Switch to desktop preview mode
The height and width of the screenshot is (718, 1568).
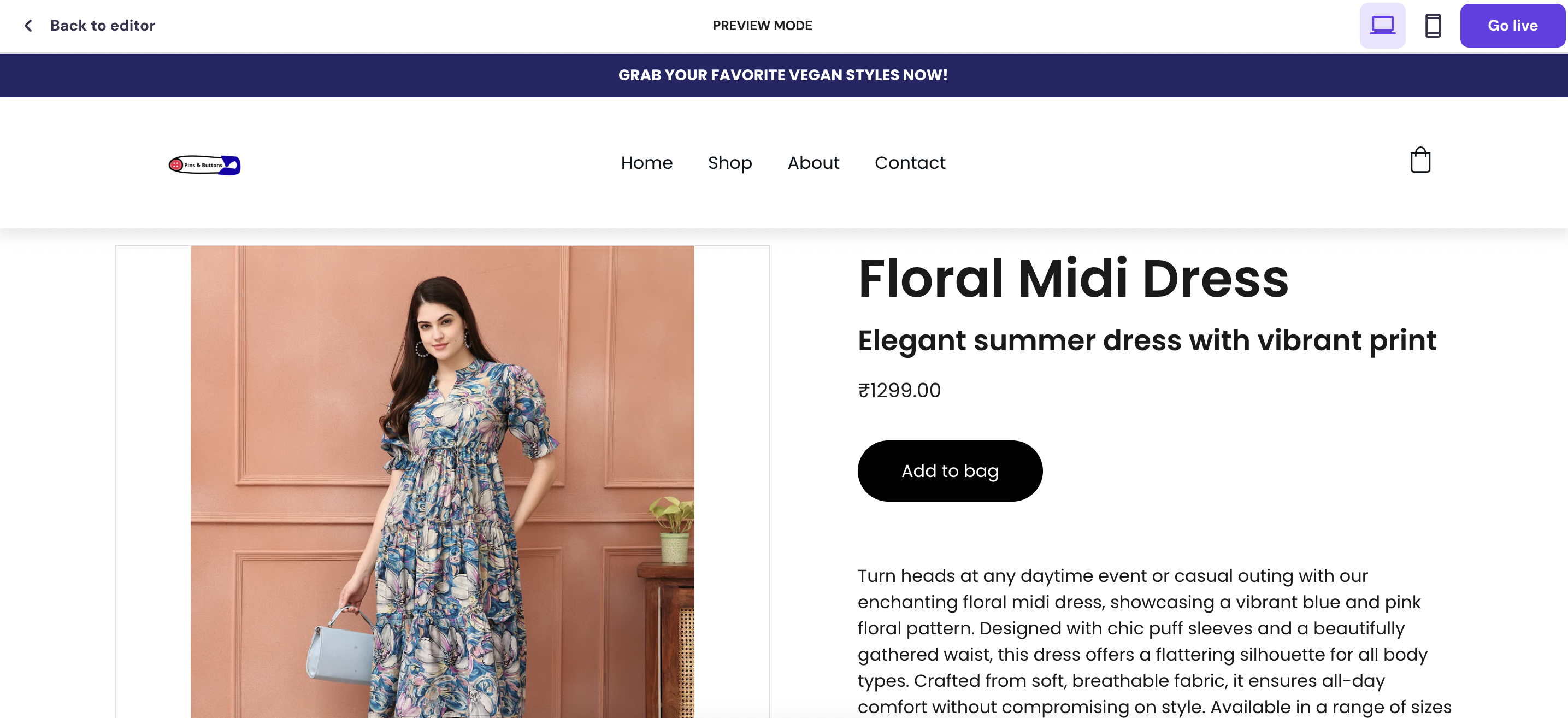(x=1382, y=26)
